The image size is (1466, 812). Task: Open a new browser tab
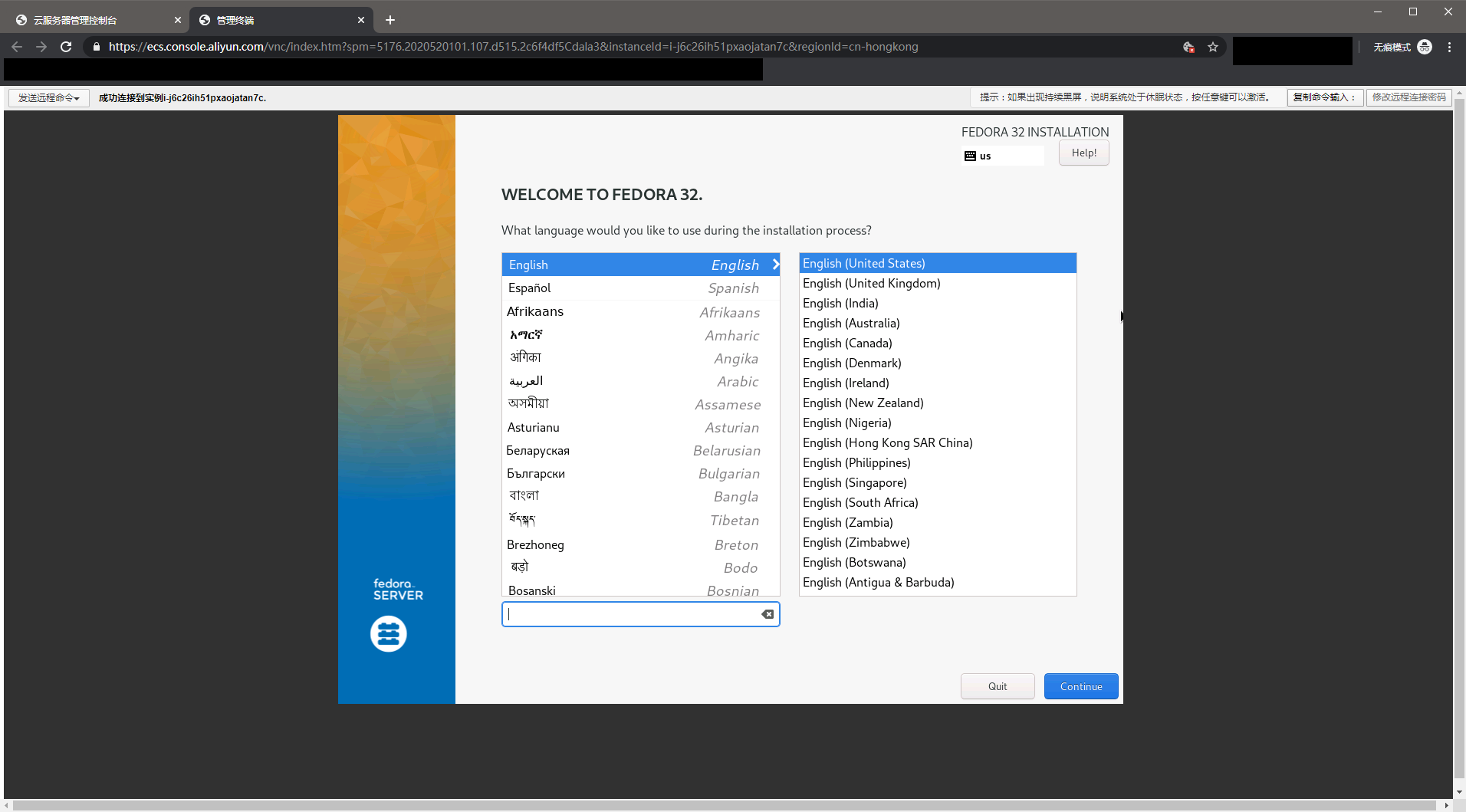(x=390, y=20)
